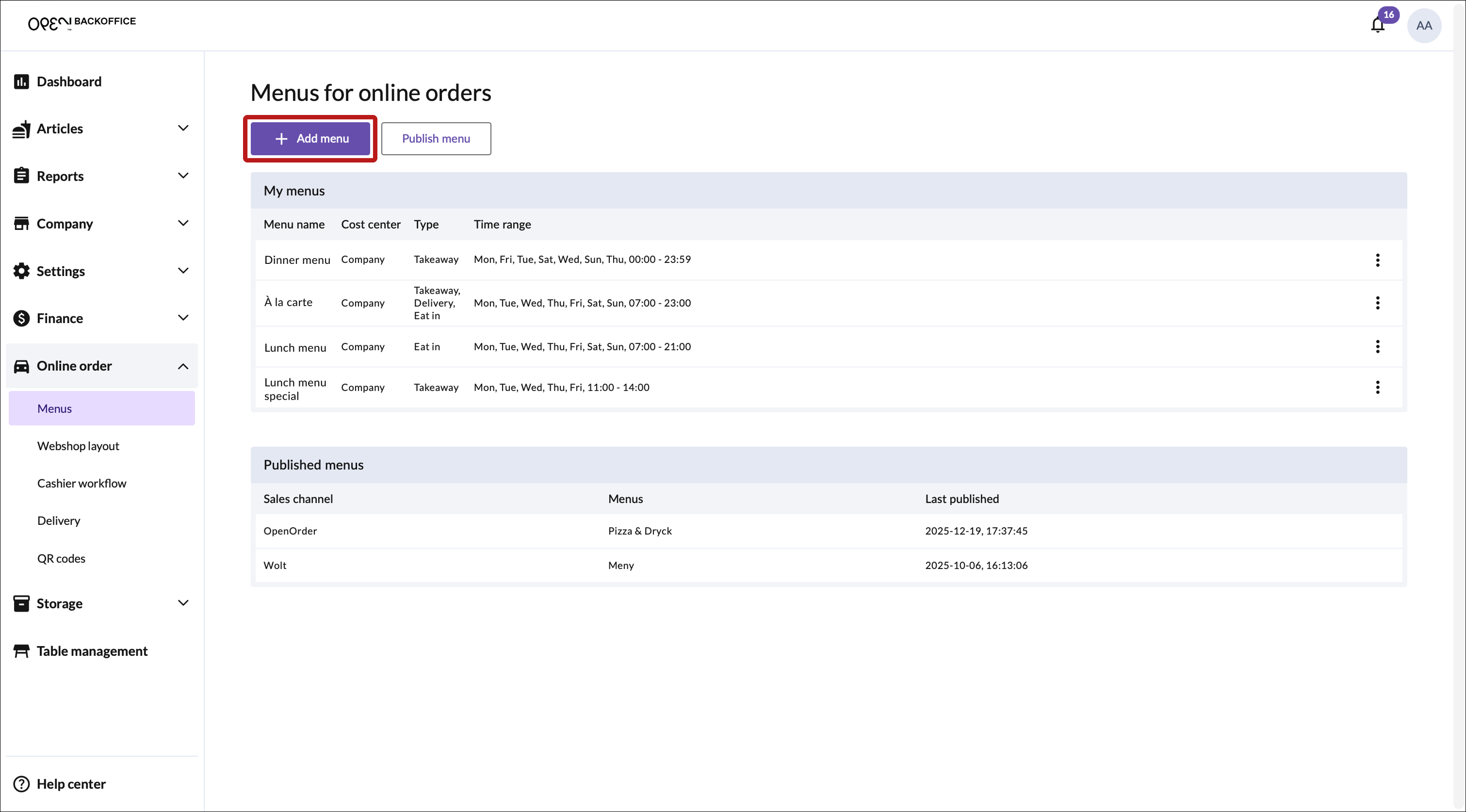Go to QR codes submenu

coord(61,558)
